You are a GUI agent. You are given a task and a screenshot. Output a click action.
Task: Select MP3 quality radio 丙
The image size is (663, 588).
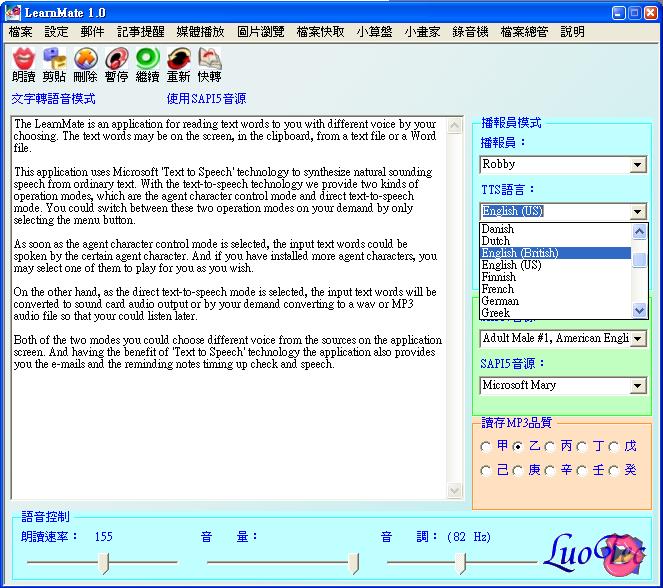(x=550, y=446)
